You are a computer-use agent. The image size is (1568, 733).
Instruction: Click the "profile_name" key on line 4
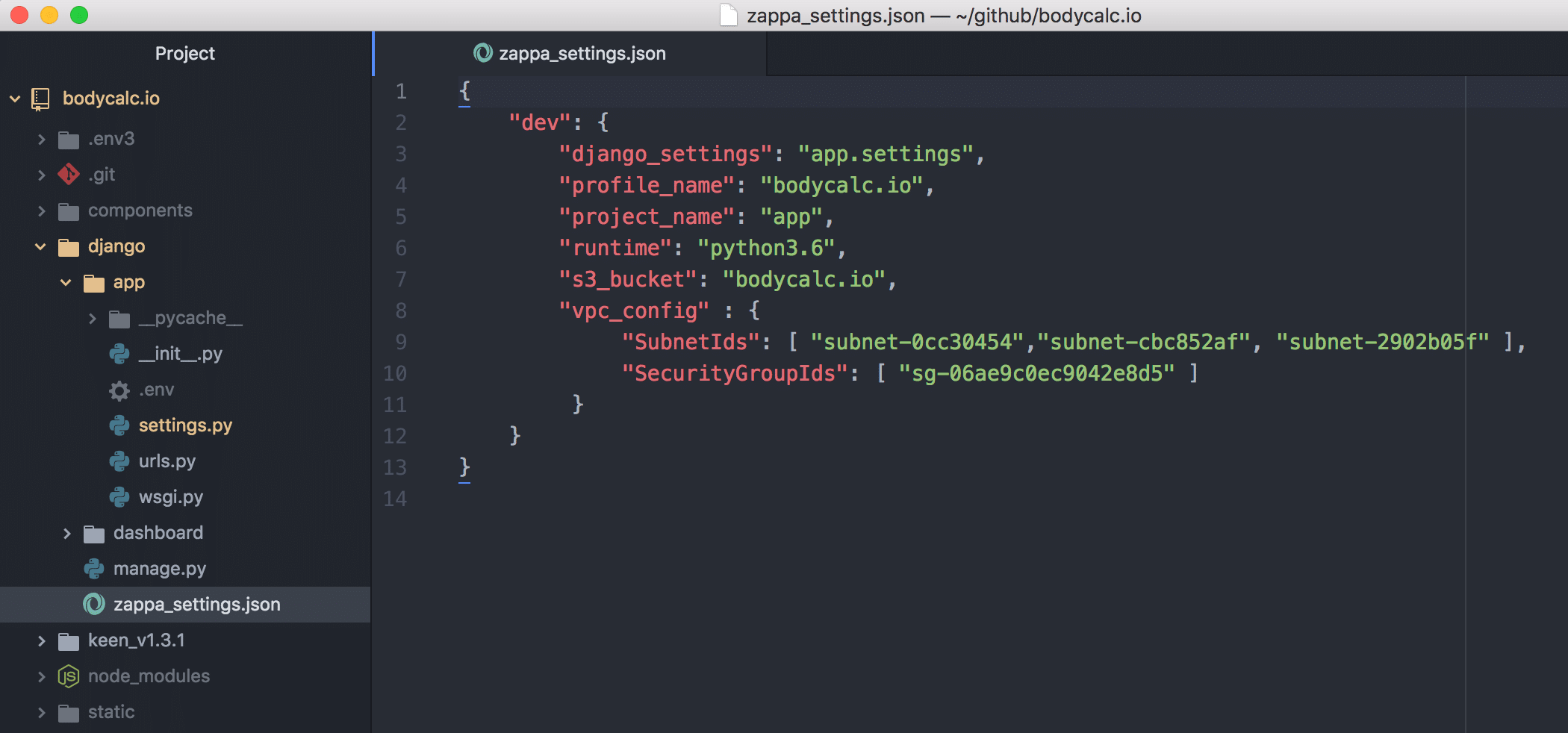[647, 185]
